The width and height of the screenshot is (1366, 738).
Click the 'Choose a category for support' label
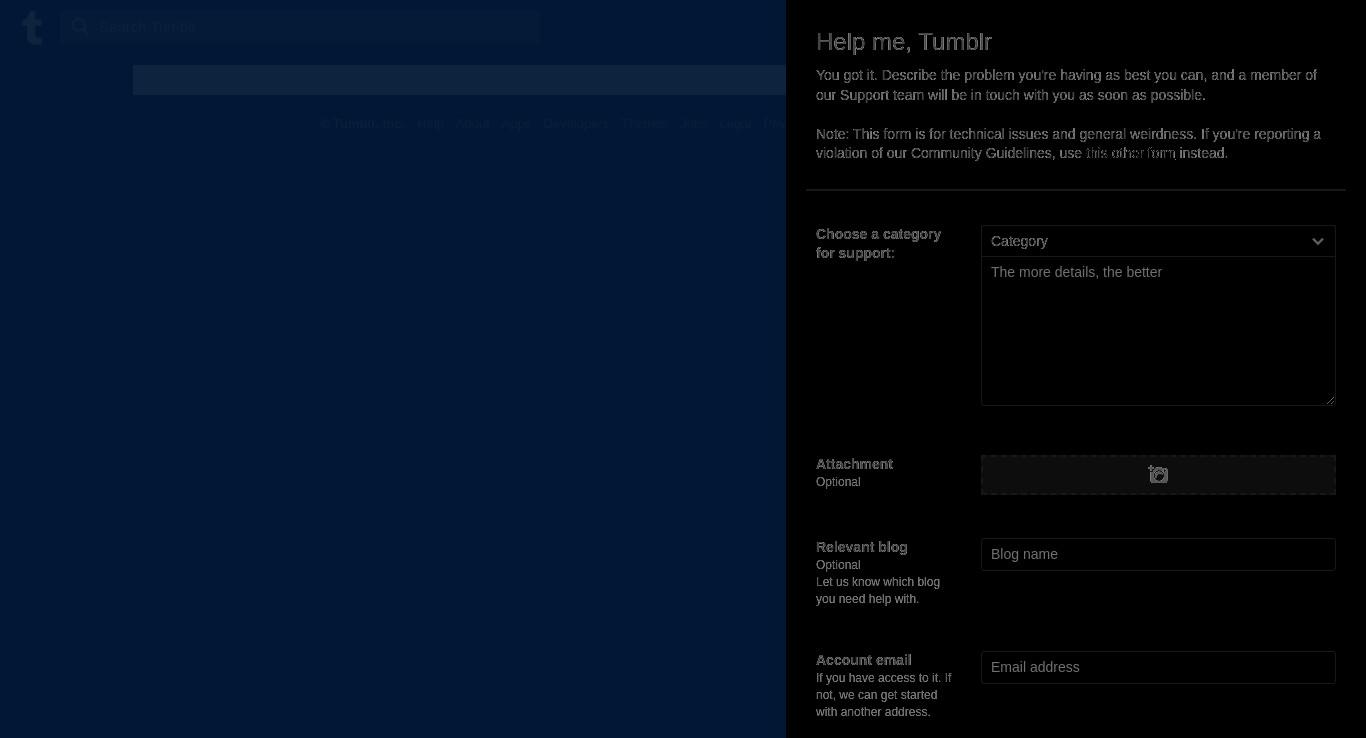pyautogui.click(x=878, y=243)
